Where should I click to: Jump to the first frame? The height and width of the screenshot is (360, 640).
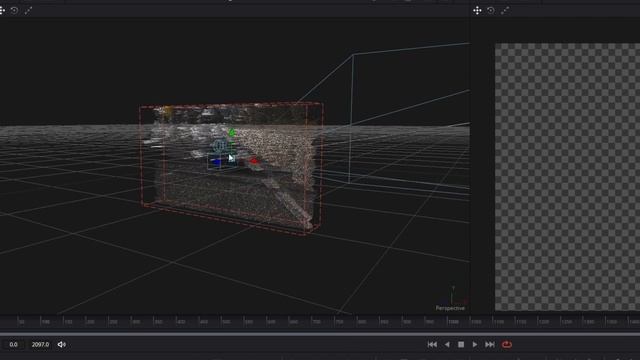[432, 344]
